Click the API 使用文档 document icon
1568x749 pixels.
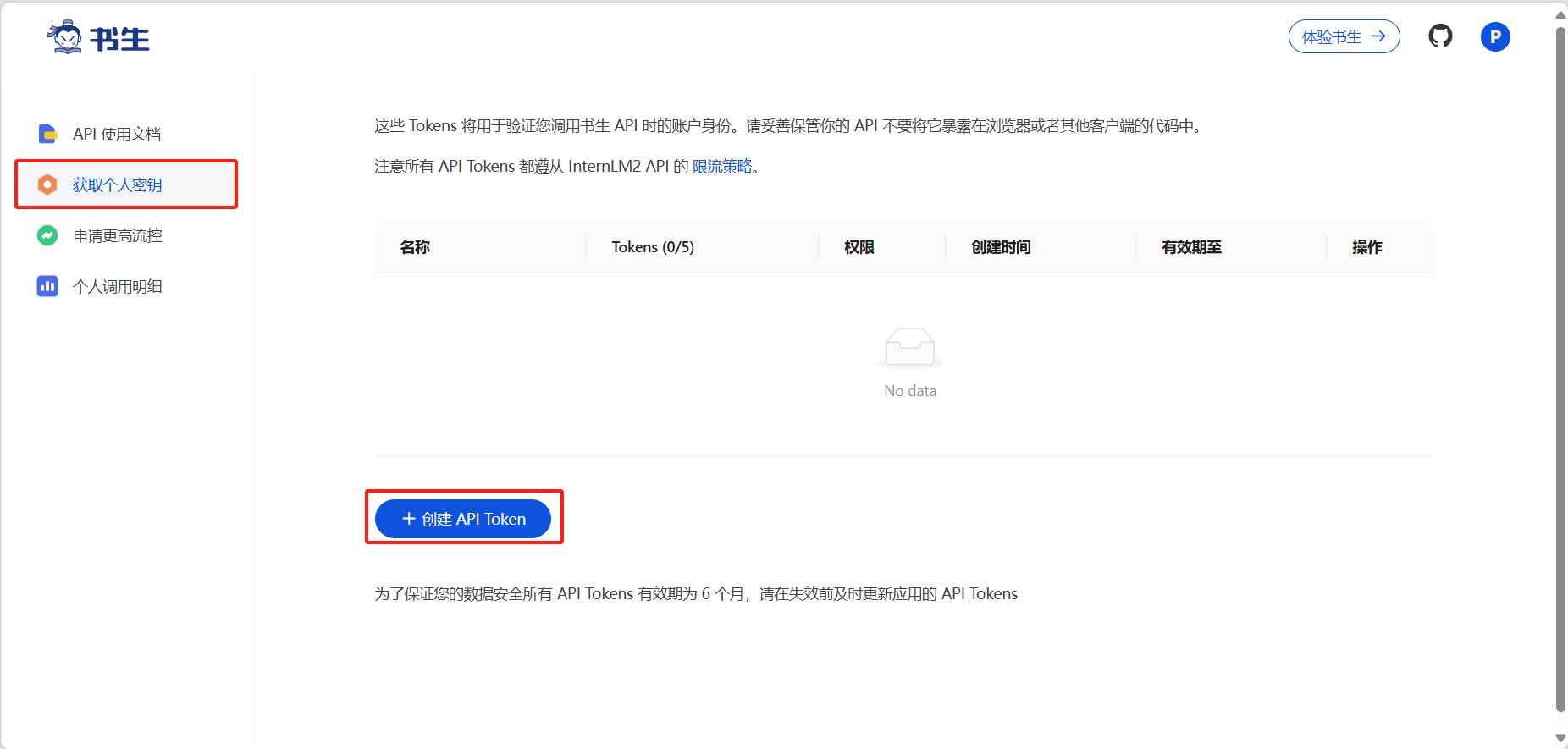tap(47, 134)
